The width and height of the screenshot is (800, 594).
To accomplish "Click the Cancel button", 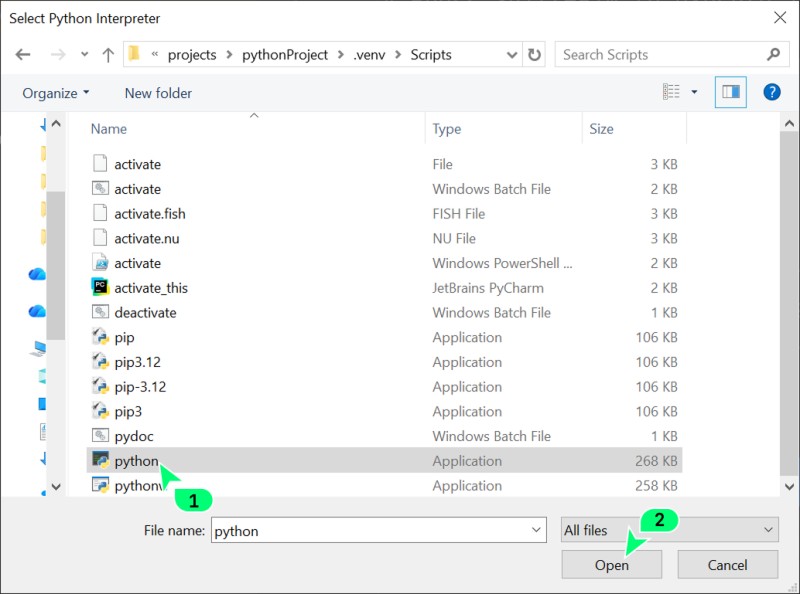I will pos(727,565).
